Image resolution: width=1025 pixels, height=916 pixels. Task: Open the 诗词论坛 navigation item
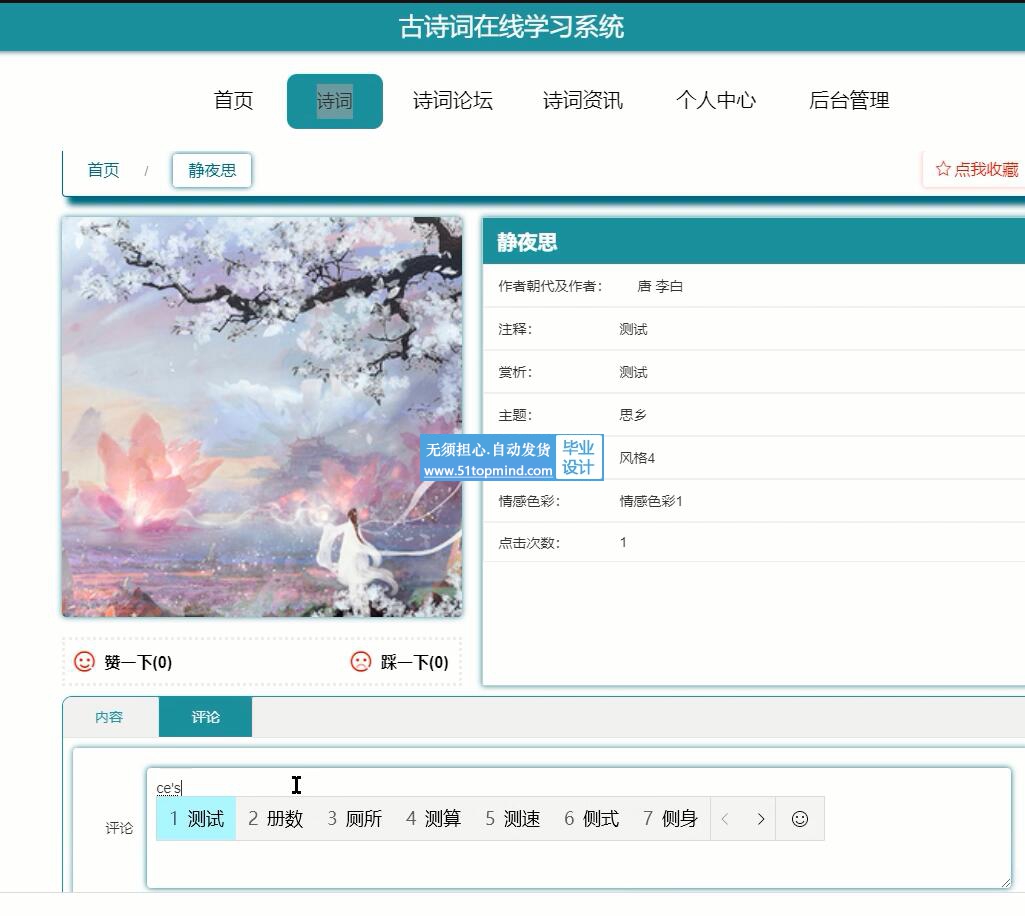[x=452, y=101]
